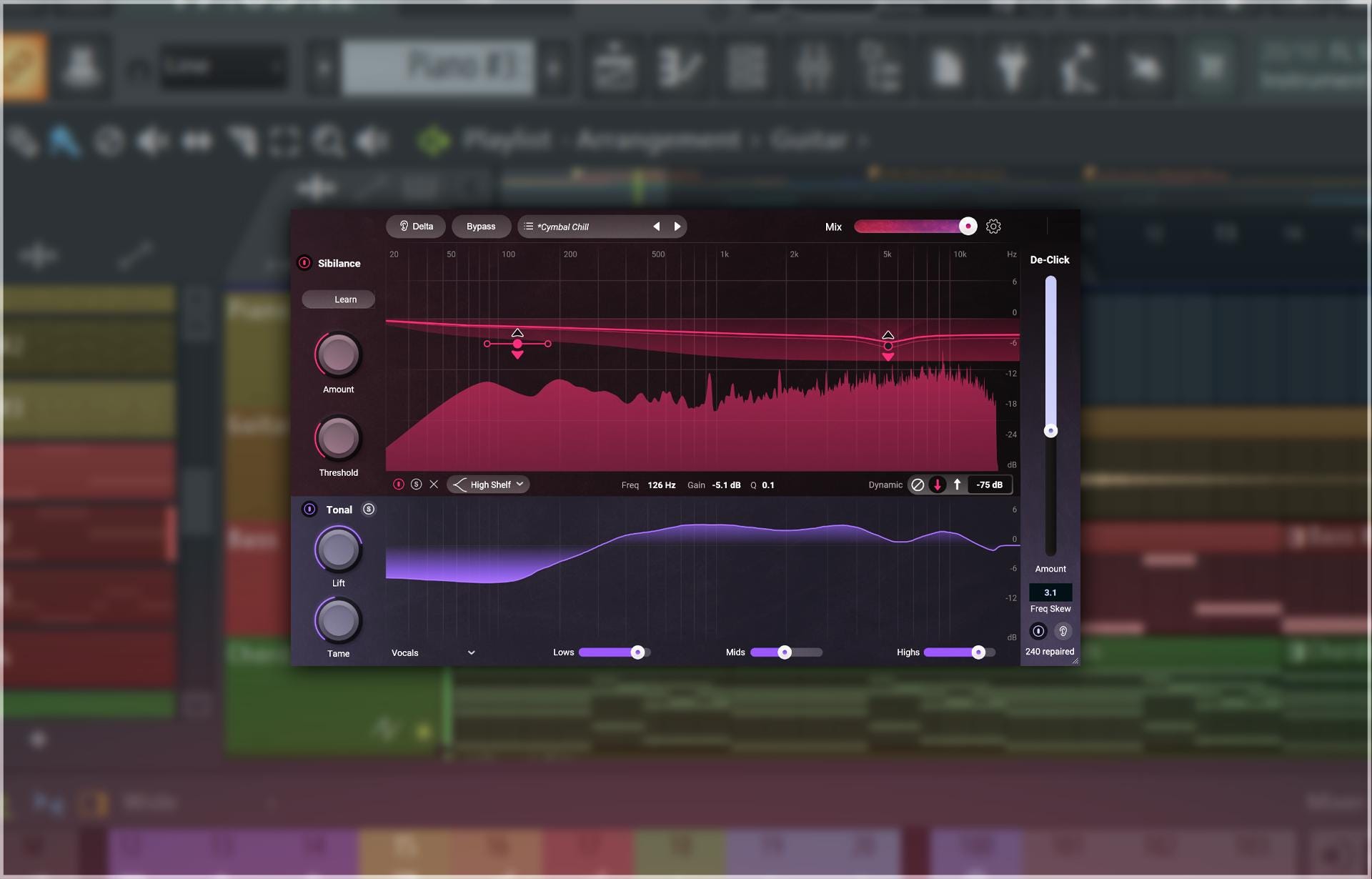Image resolution: width=1372 pixels, height=879 pixels.
Task: Click the right Q handle of 126 Hz band
Action: [548, 344]
